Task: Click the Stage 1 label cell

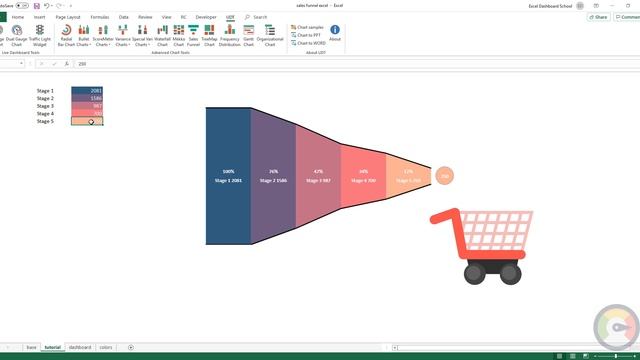Action: pos(45,91)
